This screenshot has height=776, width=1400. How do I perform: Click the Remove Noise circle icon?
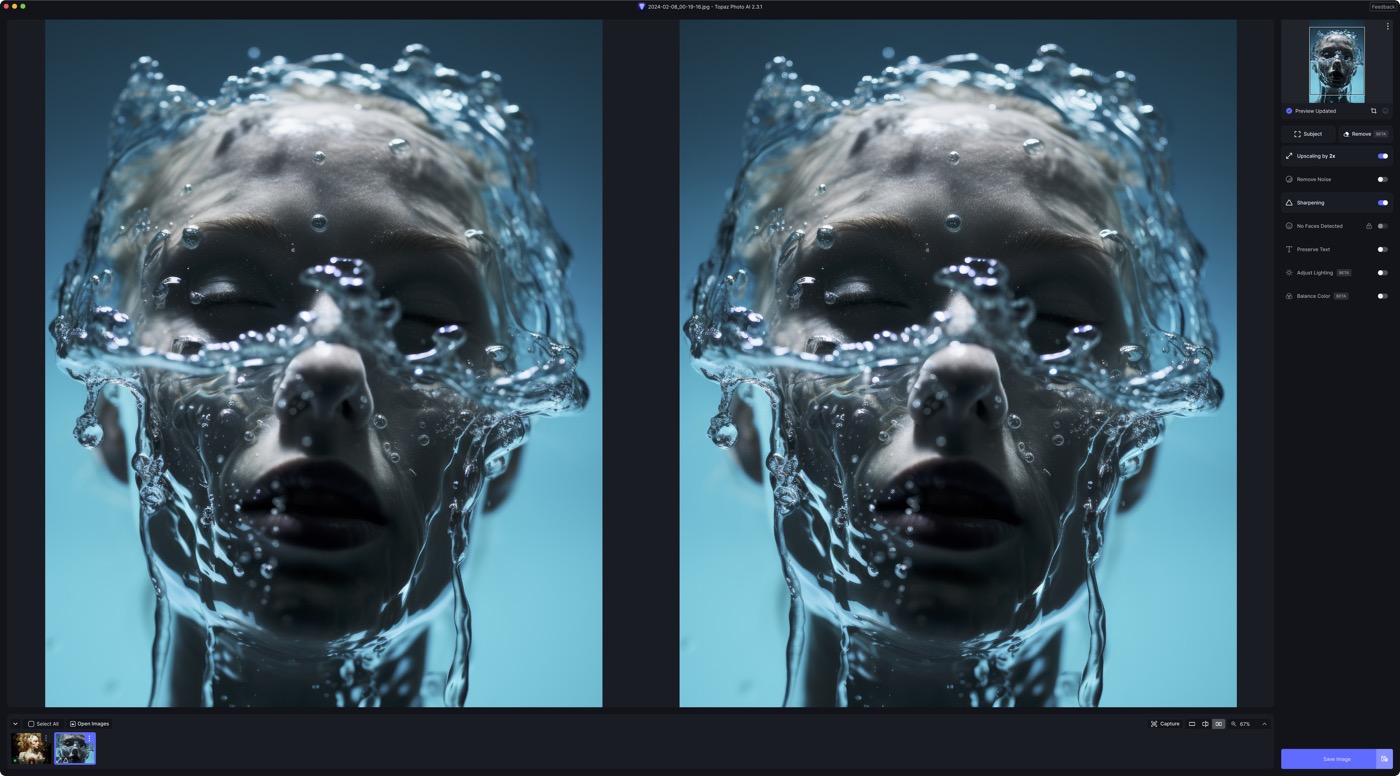coord(1289,179)
